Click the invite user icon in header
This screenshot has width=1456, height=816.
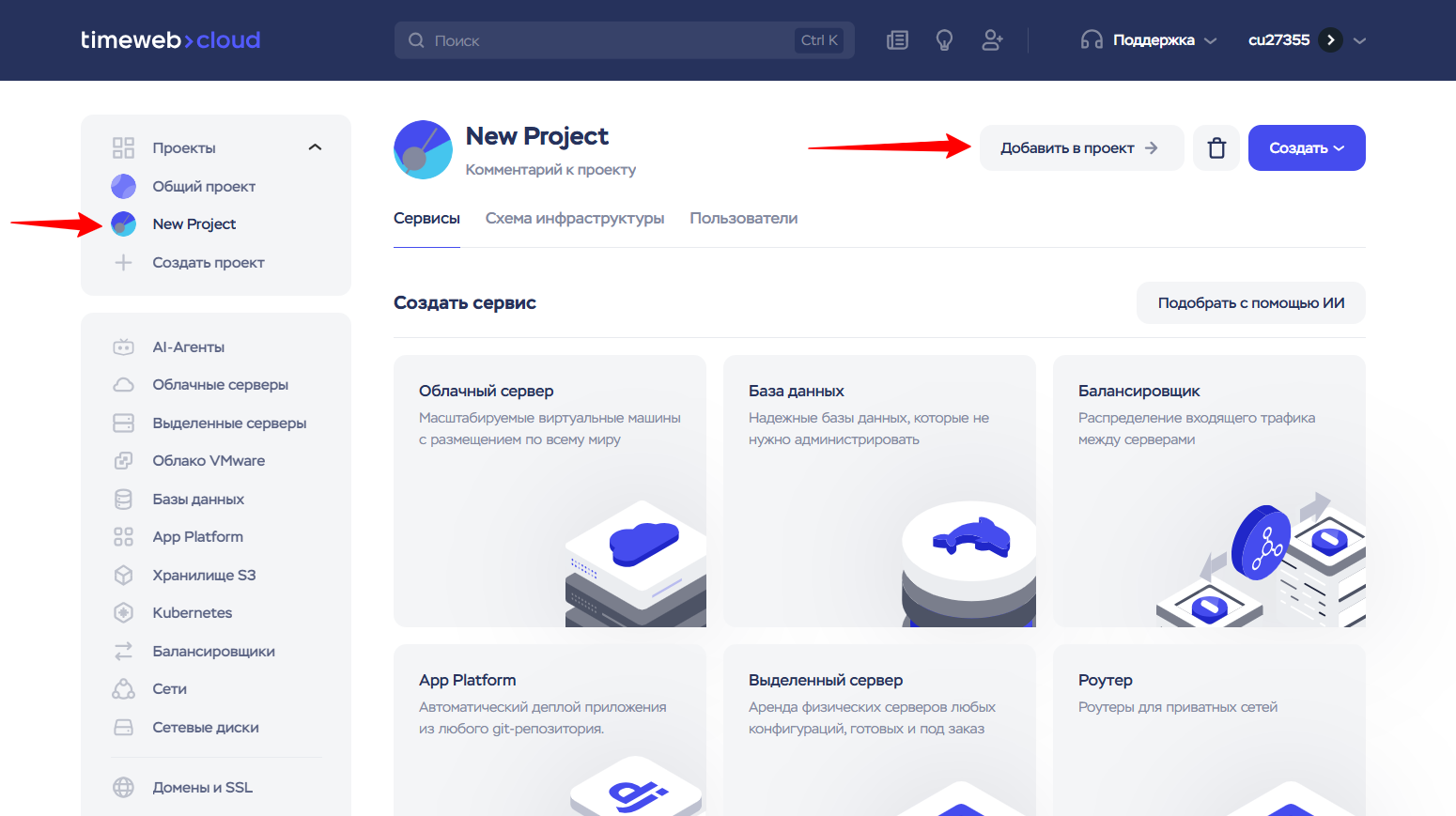(x=992, y=40)
